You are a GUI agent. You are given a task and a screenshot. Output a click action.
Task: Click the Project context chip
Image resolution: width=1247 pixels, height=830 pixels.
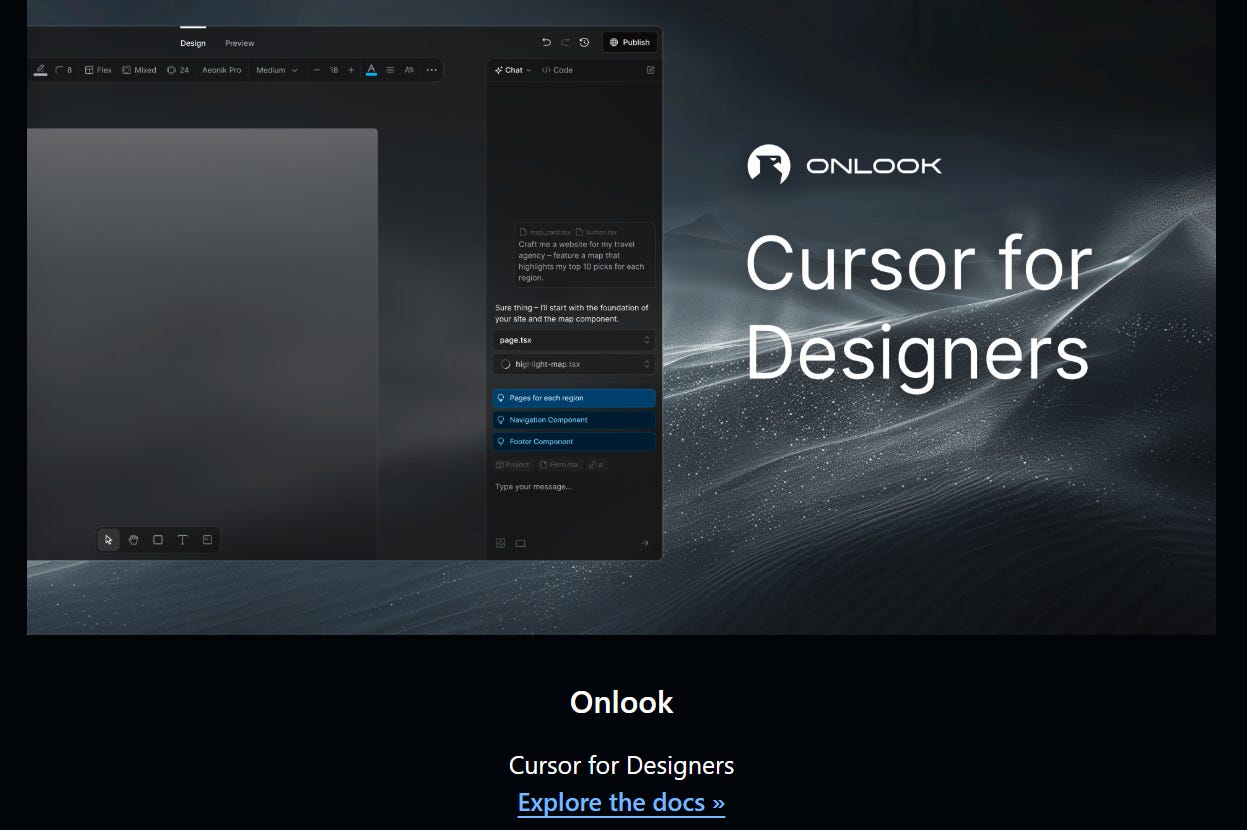(513, 465)
